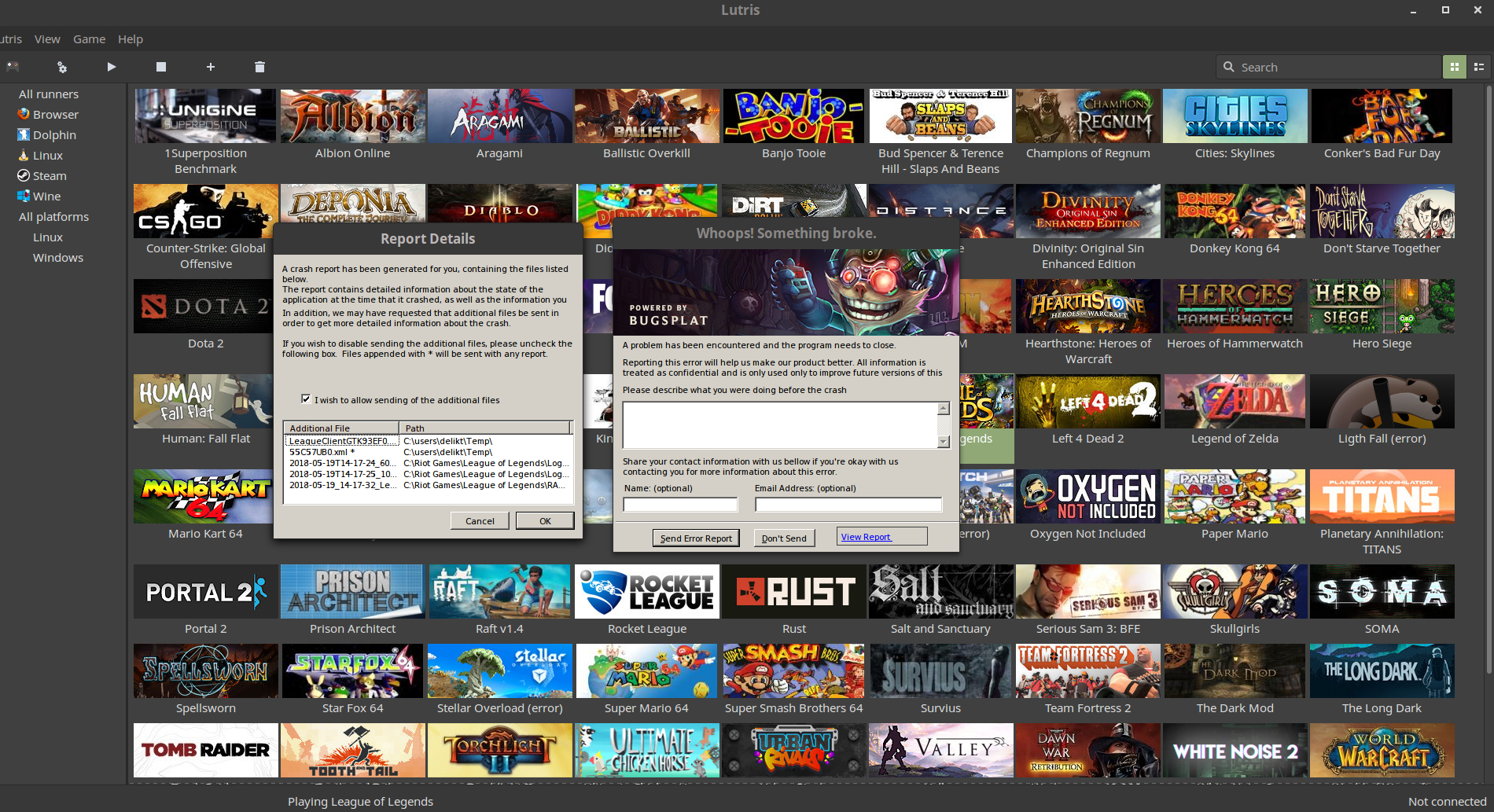1494x812 pixels.
Task: Select All runners in sidebar
Action: pos(49,94)
